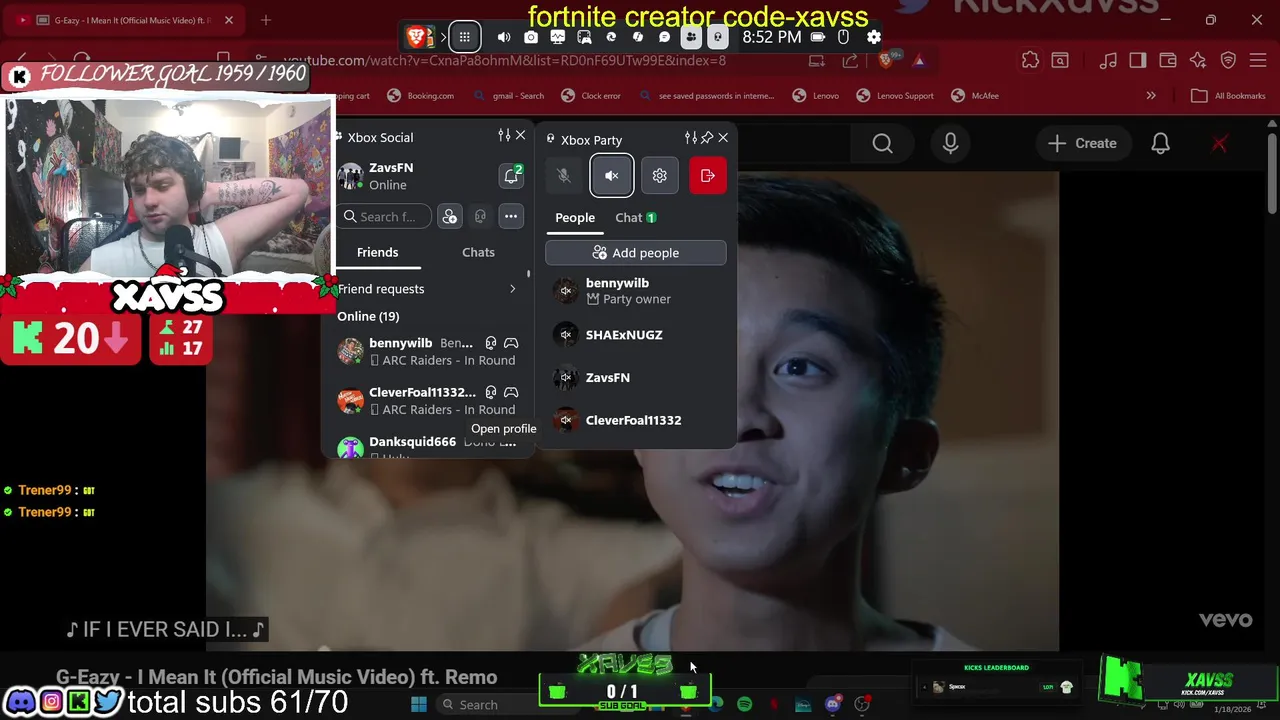1280x720 pixels.
Task: Click the Brave browser icon in Game Bar
Action: click(417, 37)
